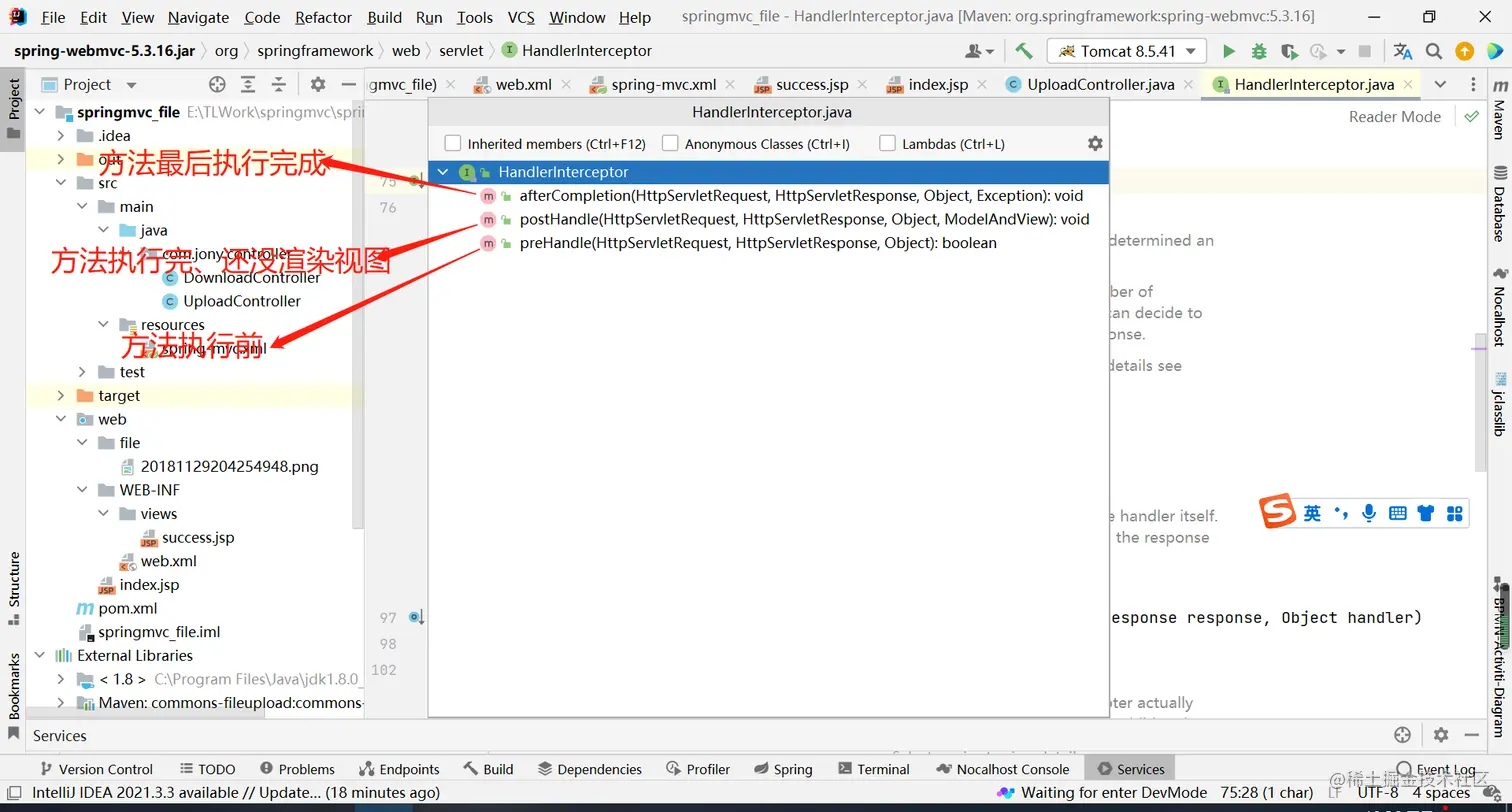Screen dimensions: 1512x812
Task: Enable Anonymous Classes checkbox
Action: pos(670,144)
